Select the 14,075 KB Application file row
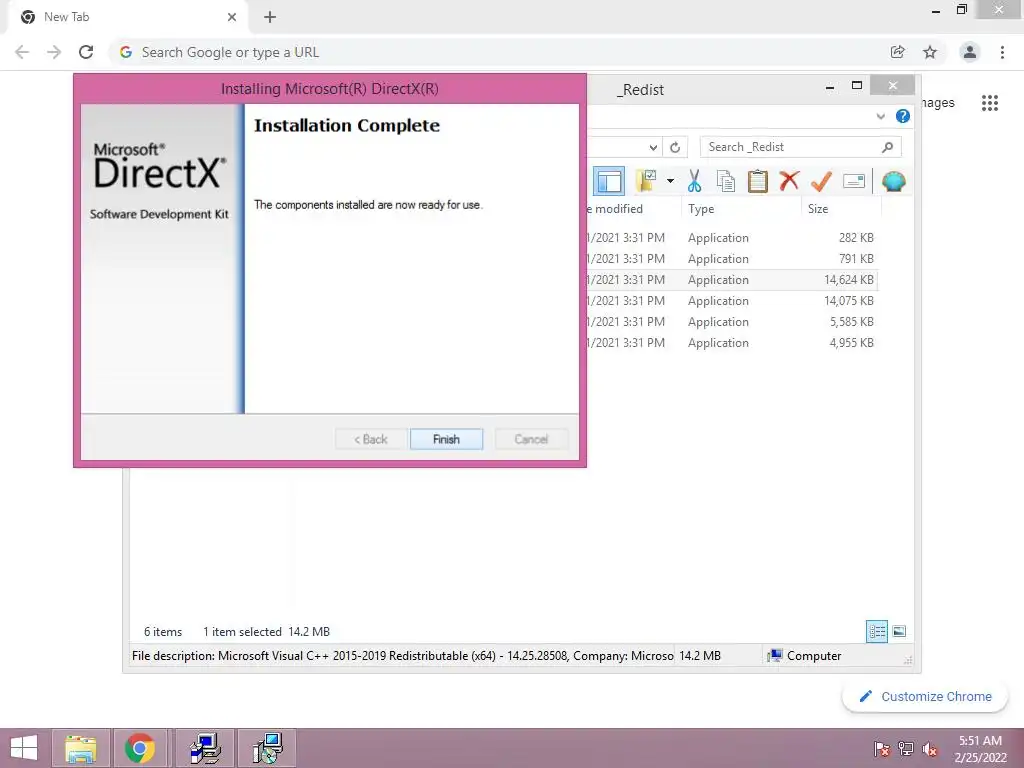Viewport: 1024px width, 768px height. [731, 300]
